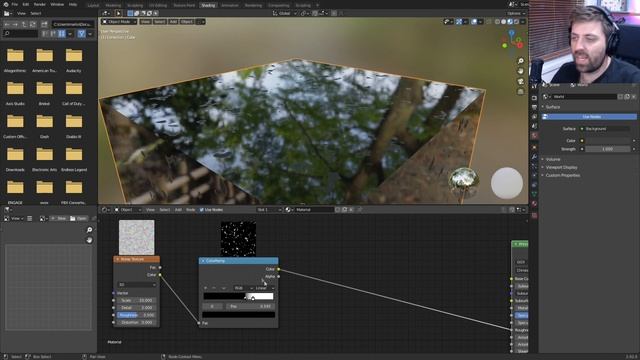Viewport: 640px width, 360px height.
Task: Open the filter settings dropdown arrow
Action: click(x=90, y=33)
